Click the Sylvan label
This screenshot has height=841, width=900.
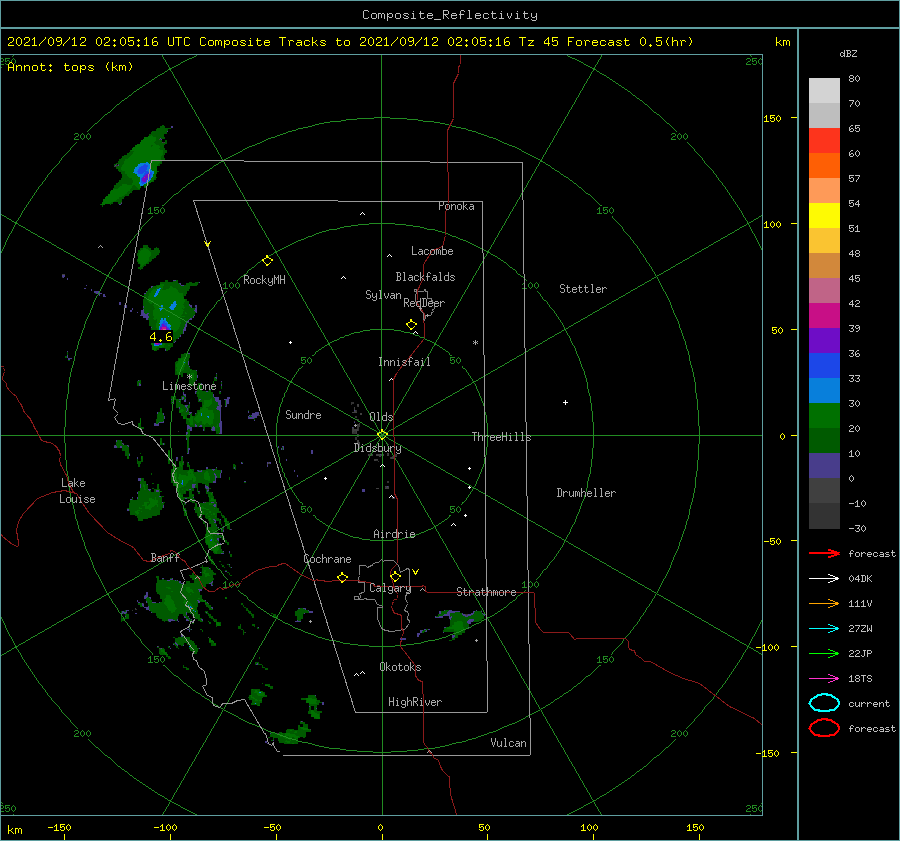tap(383, 295)
